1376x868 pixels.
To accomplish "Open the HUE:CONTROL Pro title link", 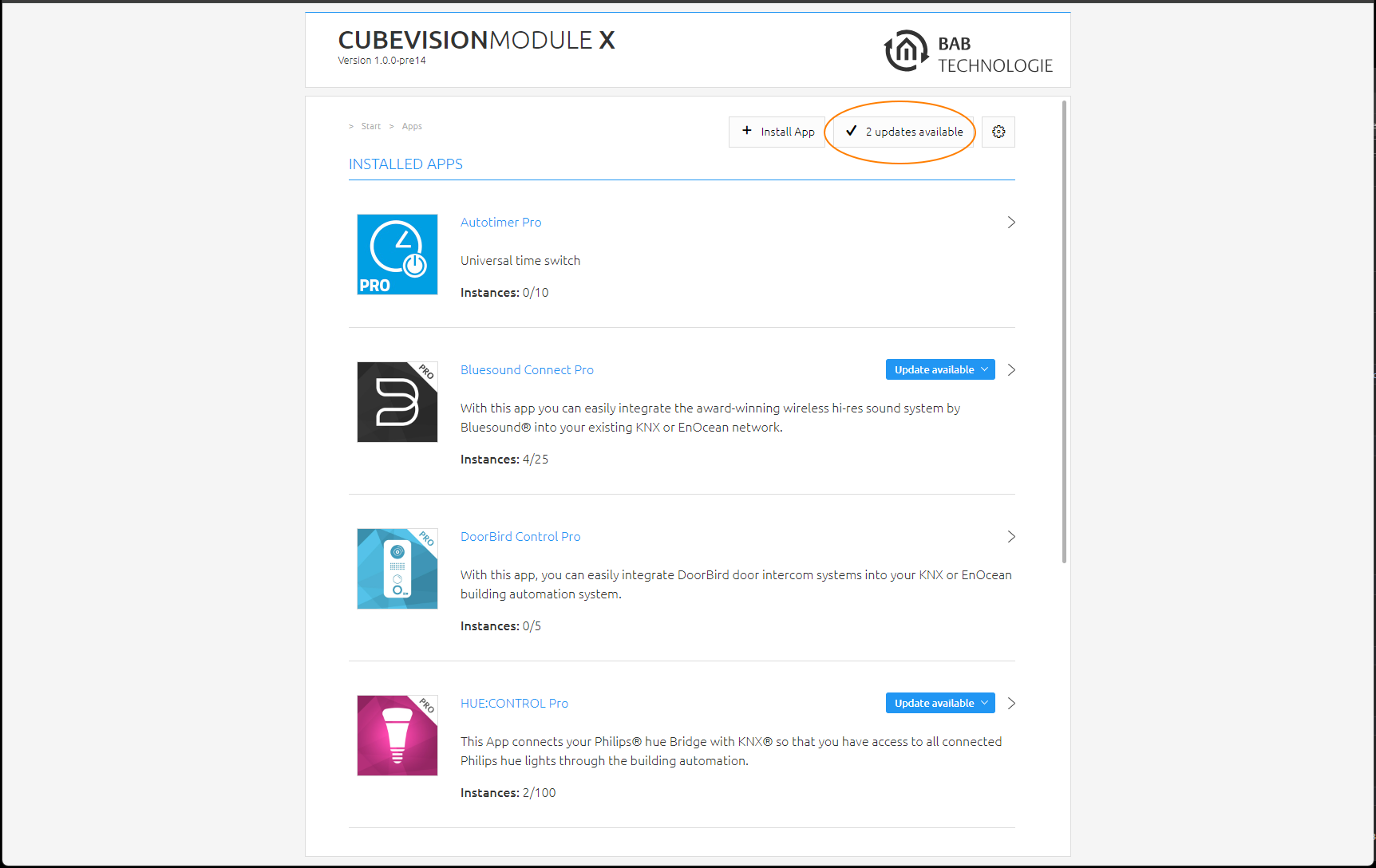I will pyautogui.click(x=514, y=704).
